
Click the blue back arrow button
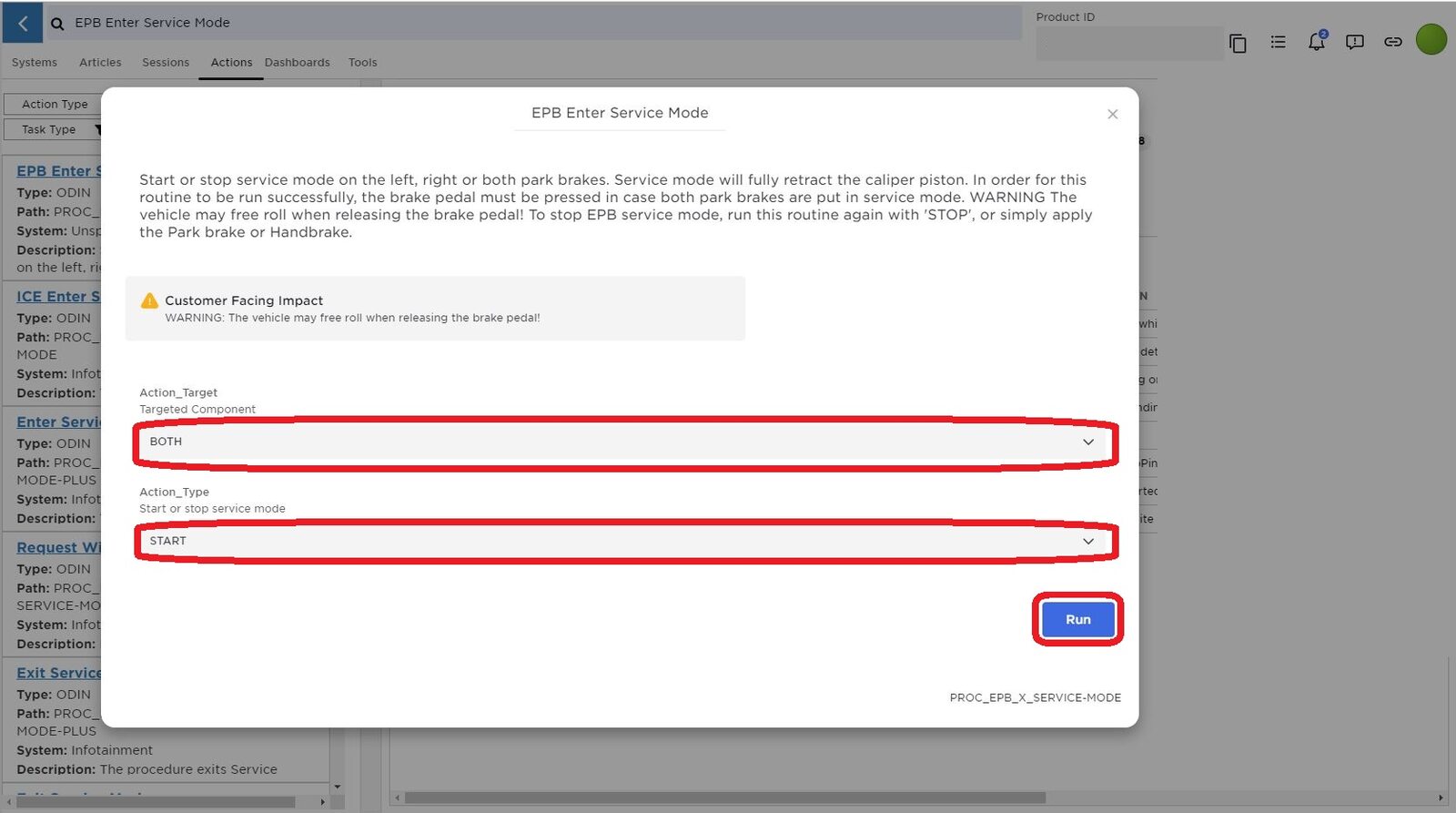tap(23, 24)
